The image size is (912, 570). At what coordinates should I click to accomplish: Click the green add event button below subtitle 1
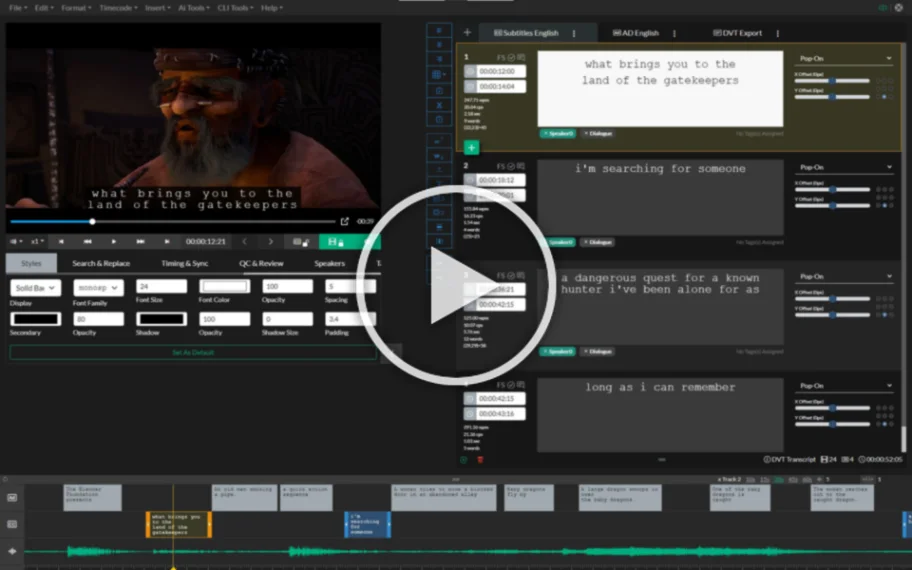click(x=471, y=147)
